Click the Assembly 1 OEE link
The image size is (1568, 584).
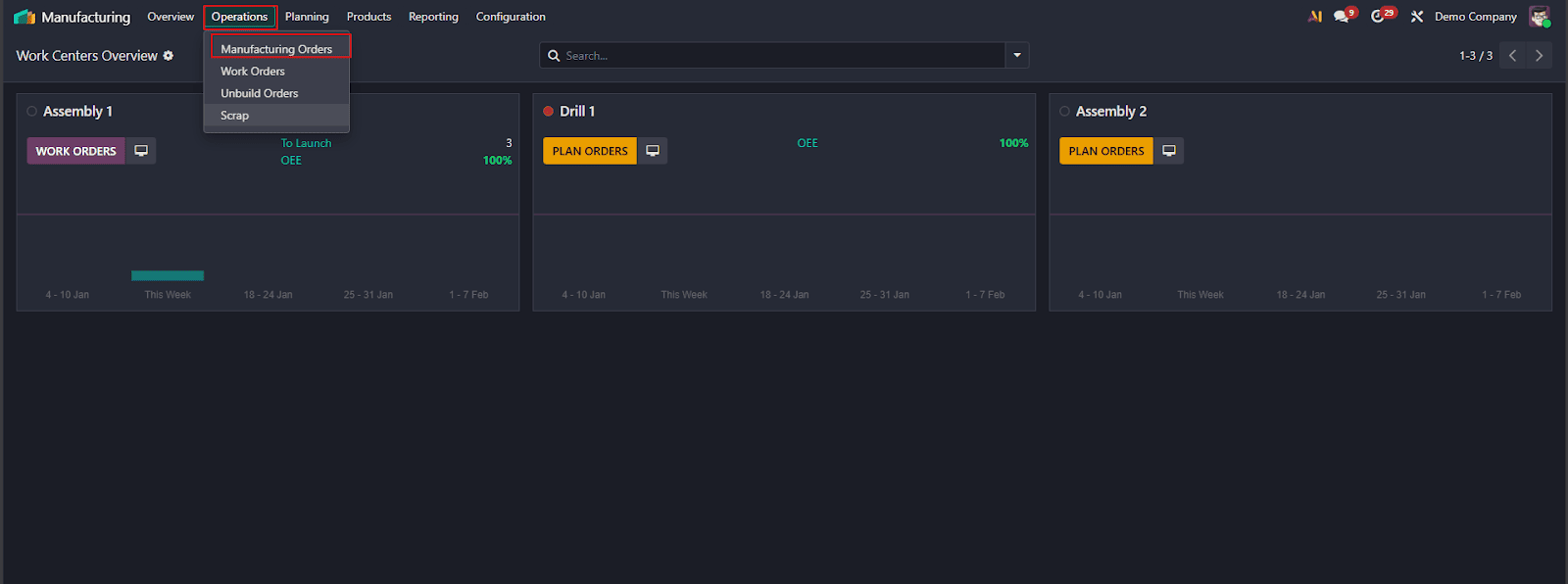(291, 161)
